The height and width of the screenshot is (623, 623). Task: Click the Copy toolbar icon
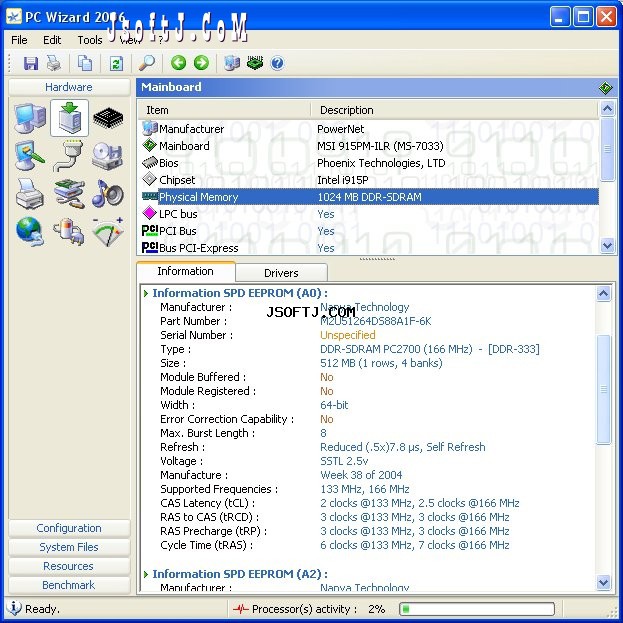coord(85,63)
